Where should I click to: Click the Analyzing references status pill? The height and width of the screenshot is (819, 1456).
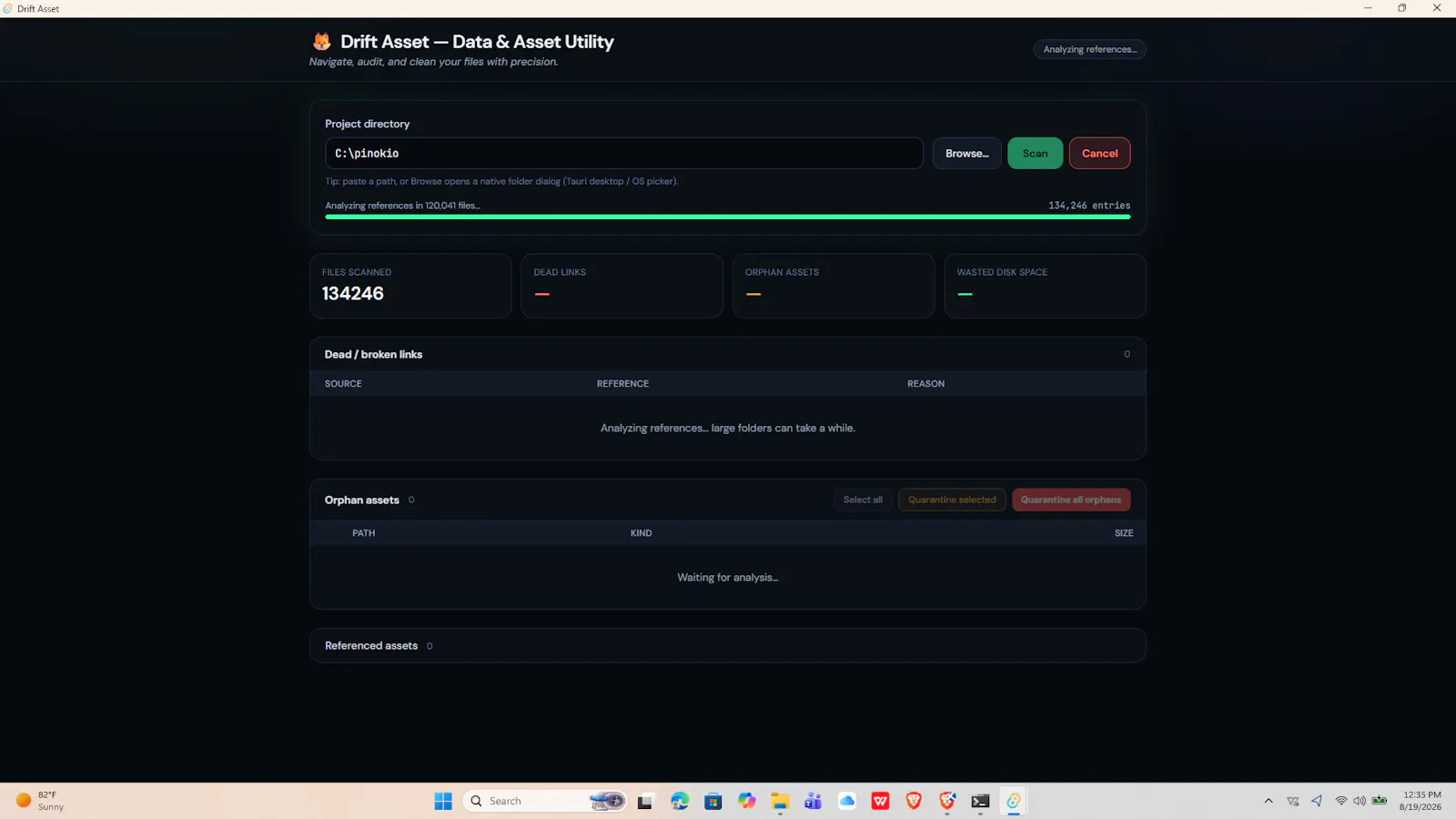1089,49
